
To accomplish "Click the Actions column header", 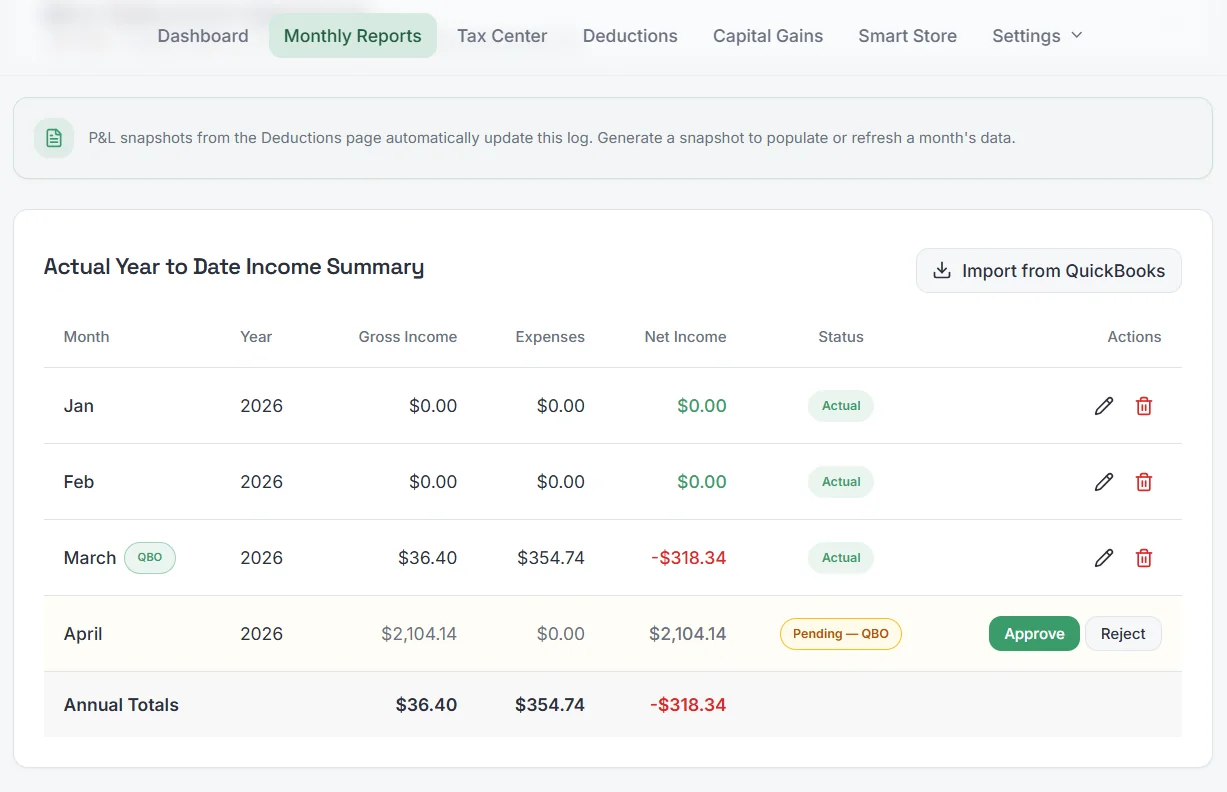I will point(1134,337).
